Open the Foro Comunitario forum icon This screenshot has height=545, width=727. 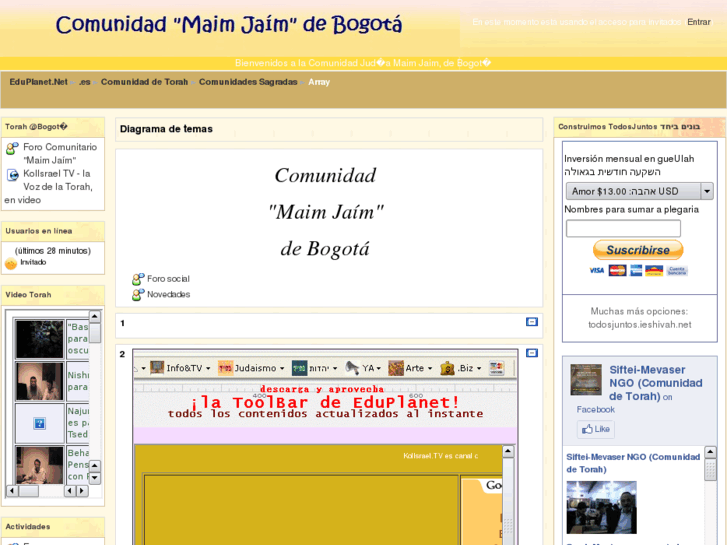[x=12, y=148]
